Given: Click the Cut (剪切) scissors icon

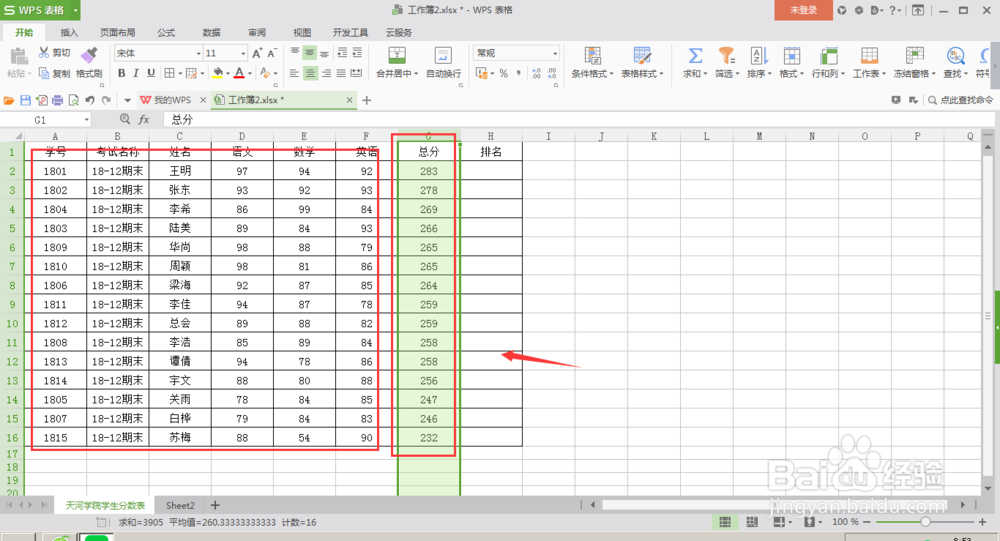Looking at the screenshot, I should point(43,52).
